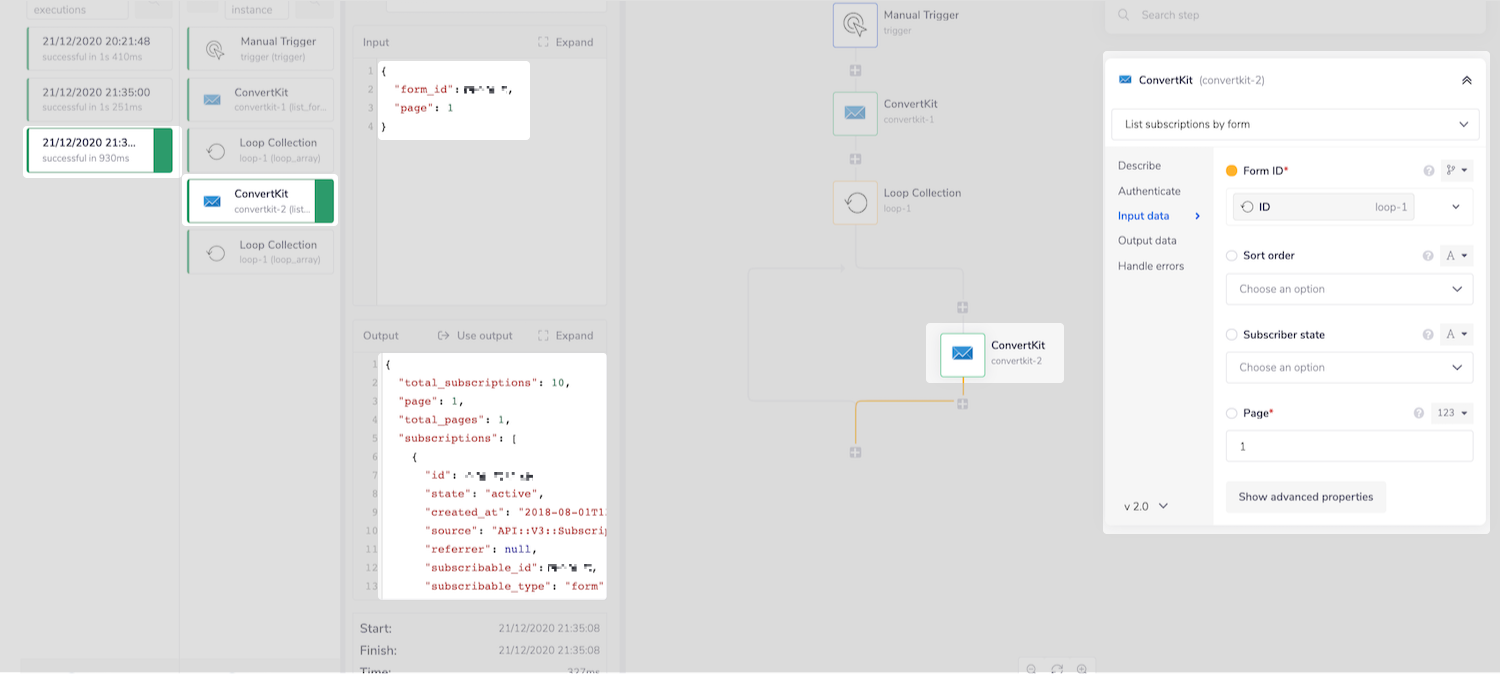Open the List subscriptions by form dropdown

(x=1295, y=124)
